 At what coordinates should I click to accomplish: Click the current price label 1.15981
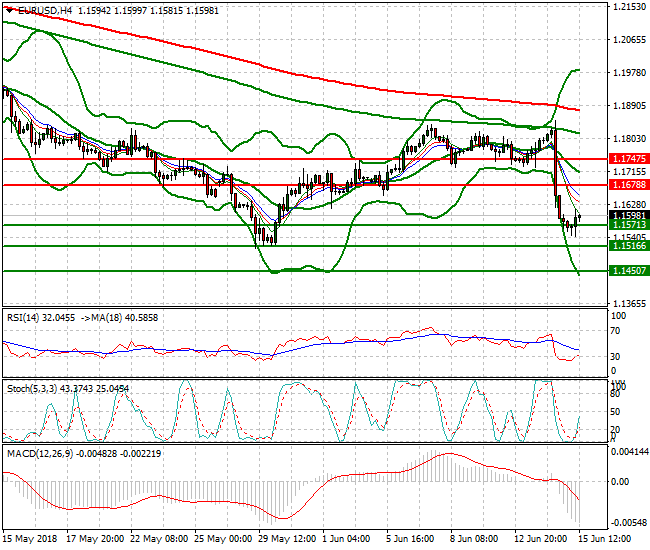(629, 215)
